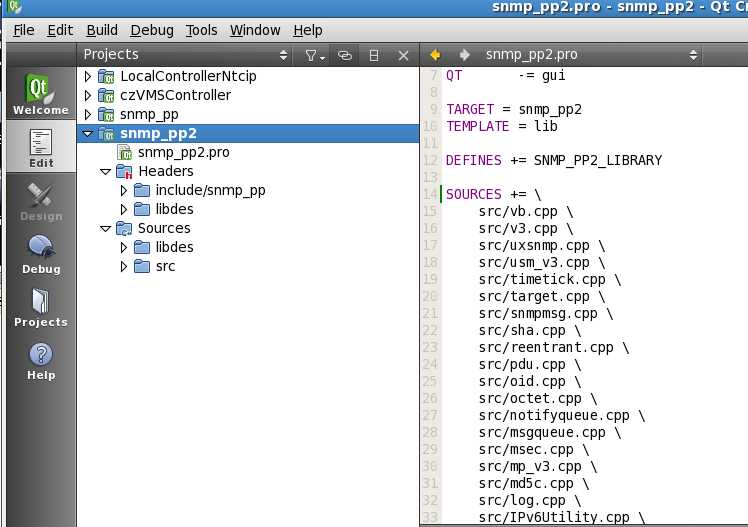Select the Headers group icon
The height and width of the screenshot is (527, 748).
(x=124, y=171)
